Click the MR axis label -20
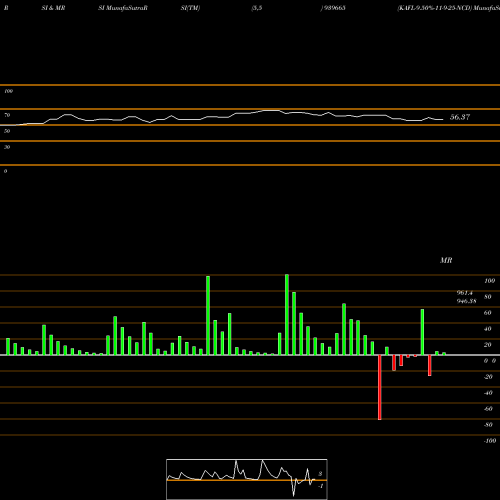 (x=488, y=377)
